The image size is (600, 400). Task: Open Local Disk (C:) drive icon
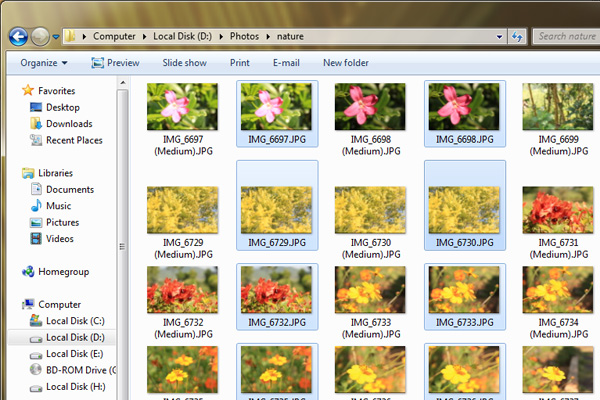36,320
